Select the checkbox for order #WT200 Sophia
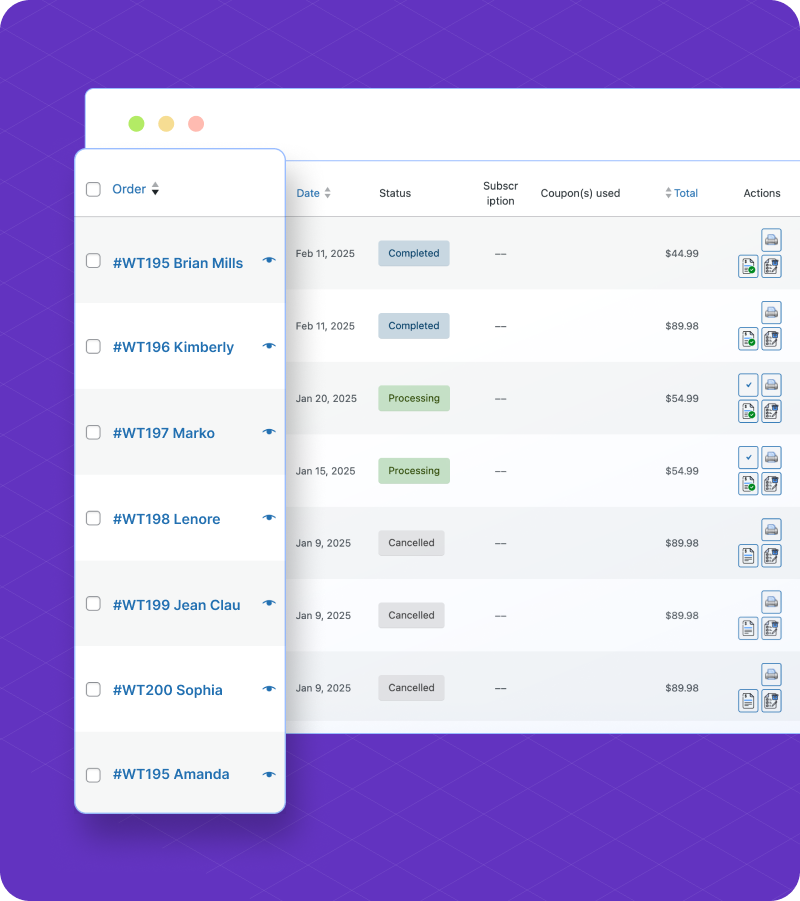The image size is (800, 901). (93, 689)
